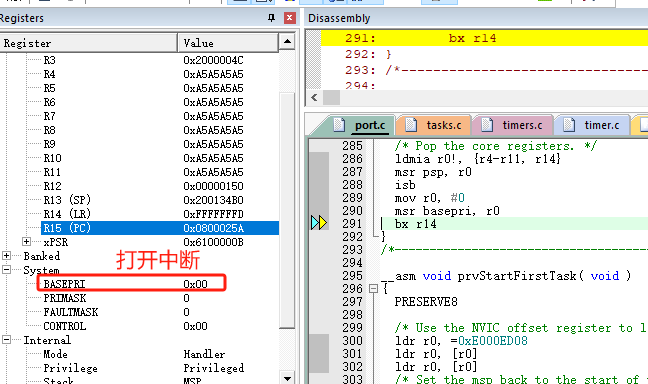Click source line 286 ldmia instruction
The width and height of the screenshot is (648, 384).
click(477, 159)
